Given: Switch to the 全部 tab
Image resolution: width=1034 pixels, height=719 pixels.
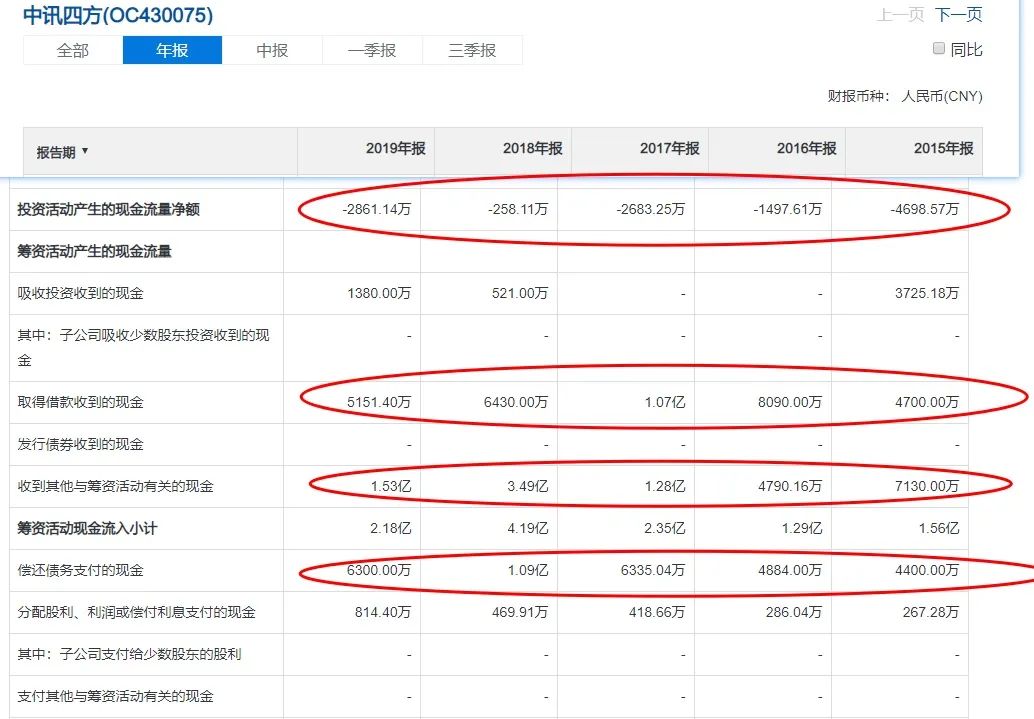Looking at the screenshot, I should pos(73,50).
